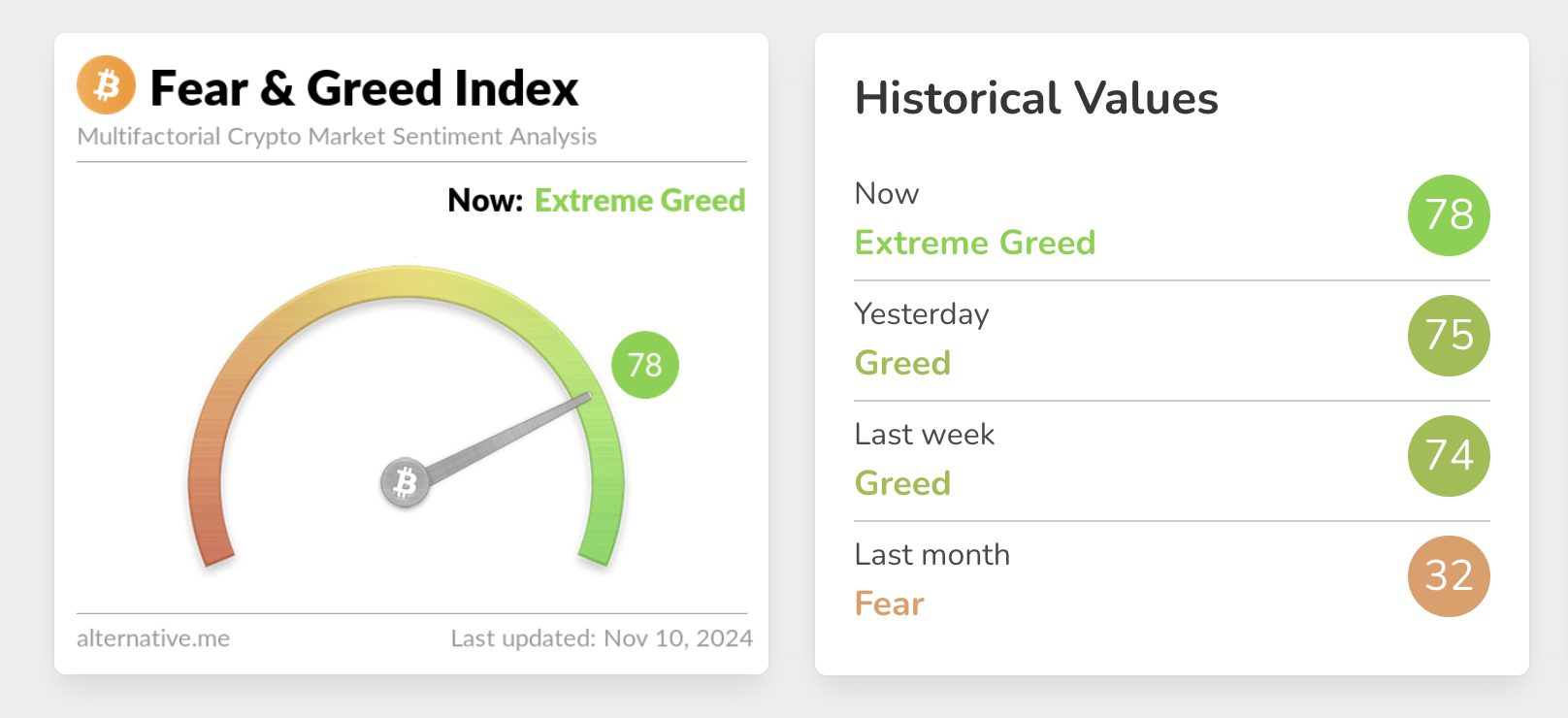This screenshot has height=718, width=1568.
Task: Click the orange Fear status text
Action: [890, 604]
